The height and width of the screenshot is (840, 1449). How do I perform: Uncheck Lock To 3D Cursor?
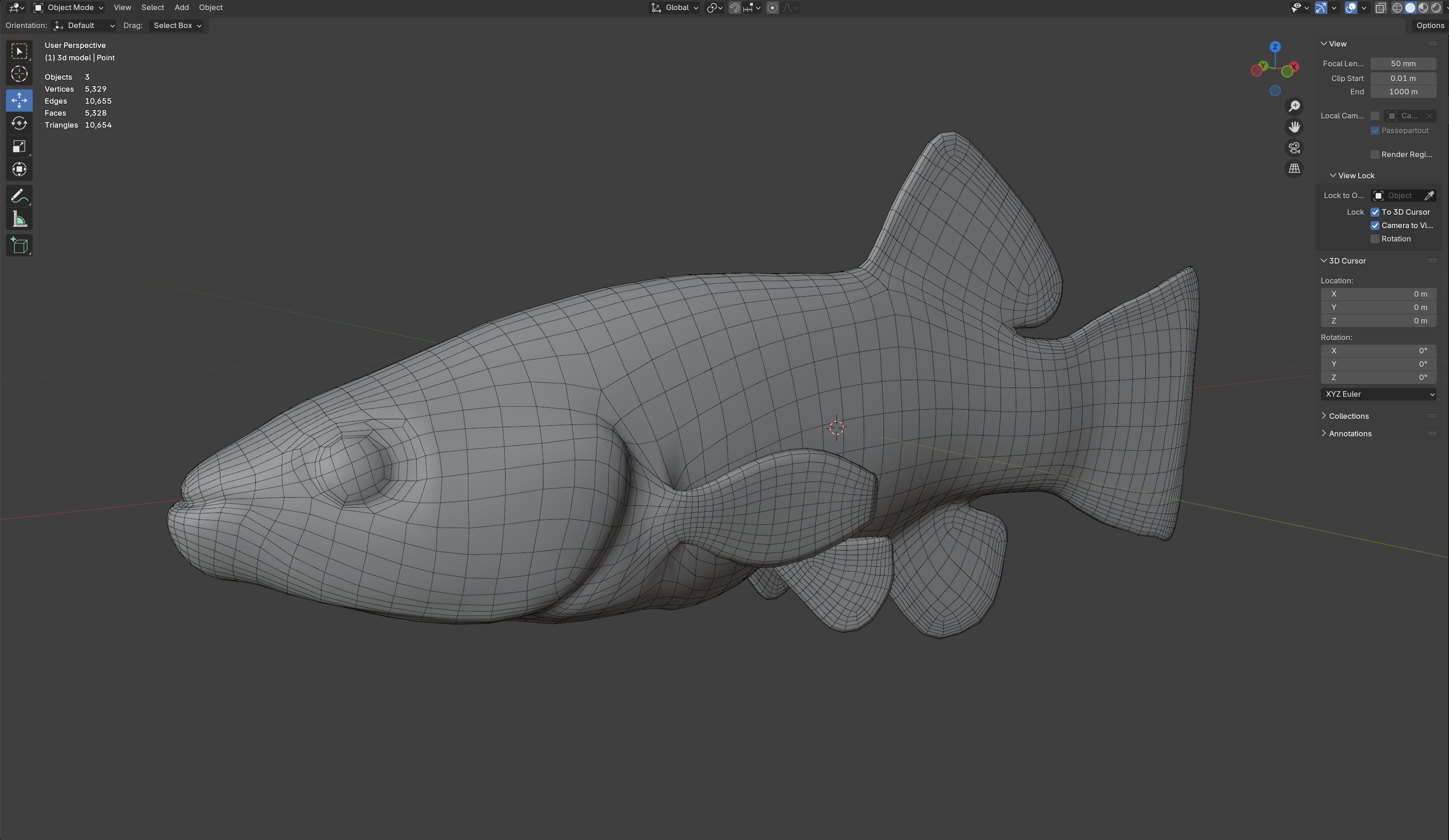click(1375, 212)
